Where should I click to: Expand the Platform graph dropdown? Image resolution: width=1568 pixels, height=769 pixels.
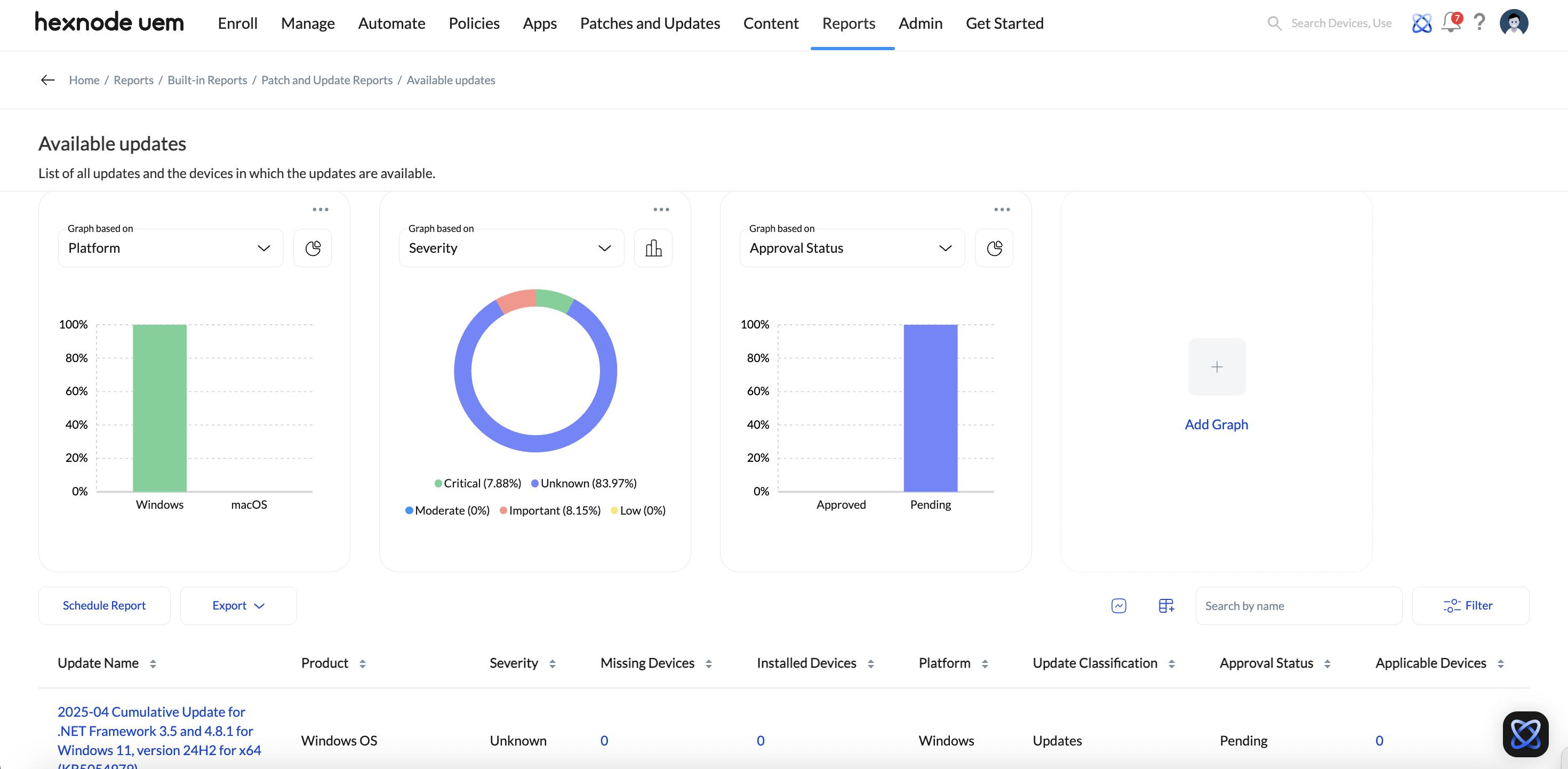click(171, 248)
